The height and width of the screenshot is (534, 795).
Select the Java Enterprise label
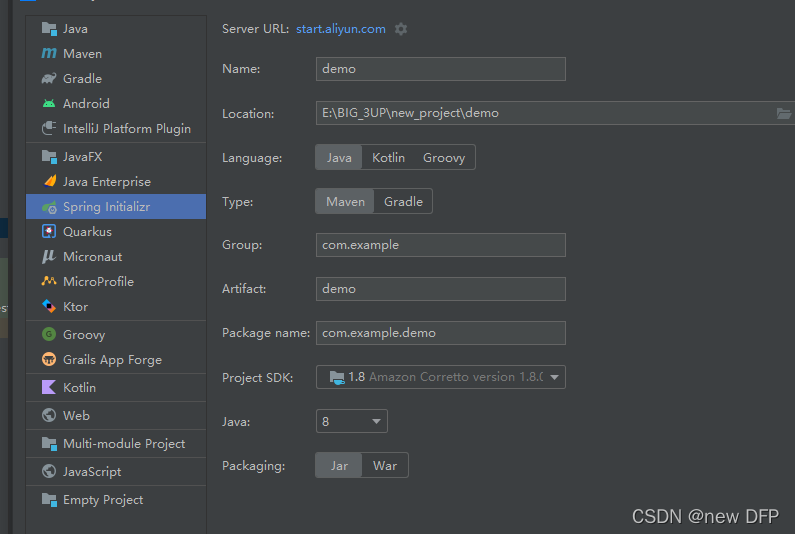coord(107,182)
